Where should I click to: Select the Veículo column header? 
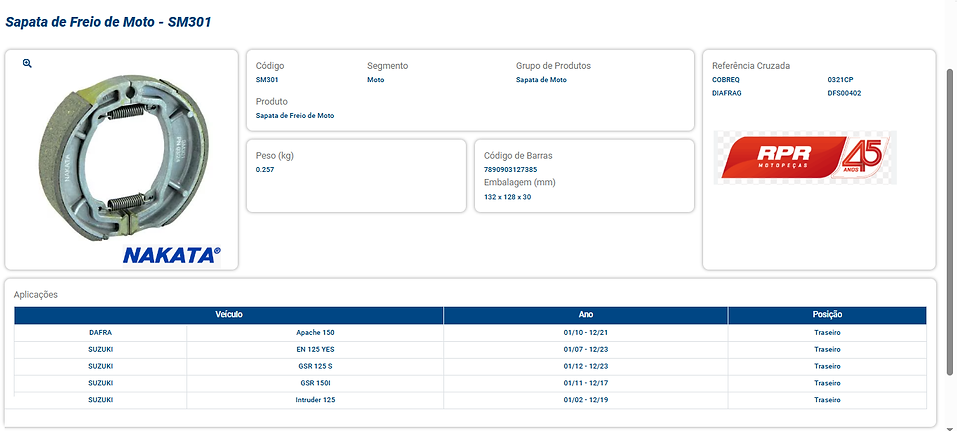pyautogui.click(x=229, y=315)
